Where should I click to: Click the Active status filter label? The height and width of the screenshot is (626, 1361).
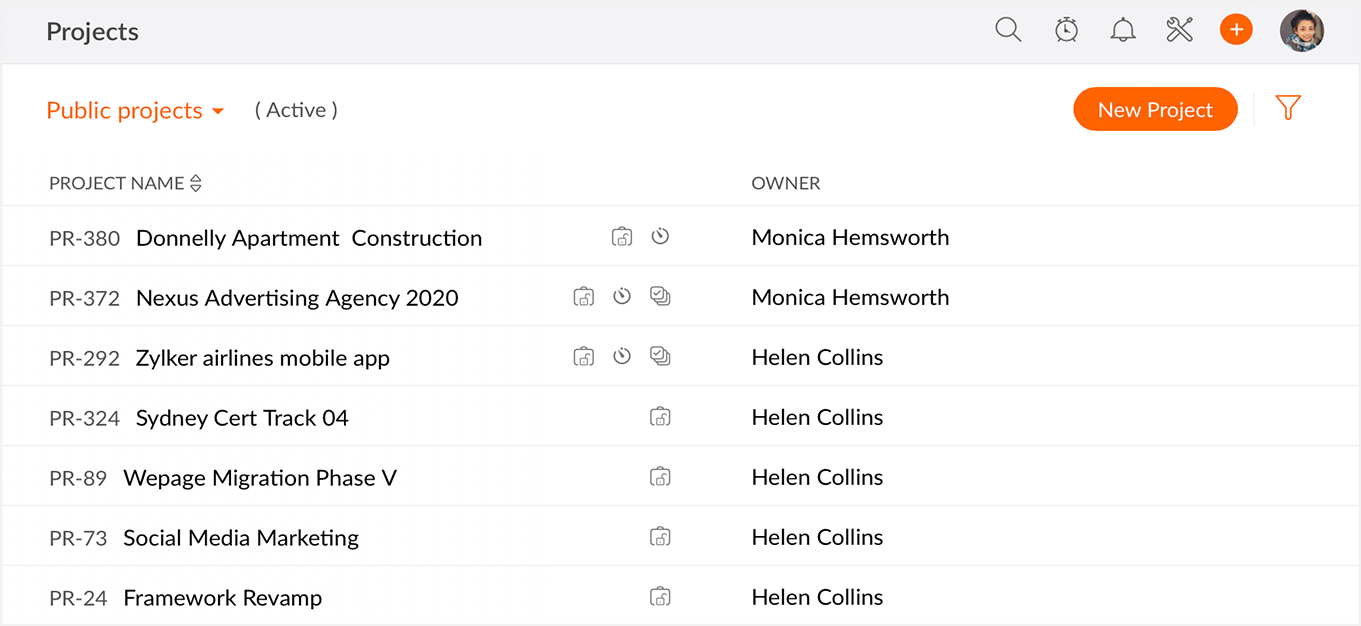click(x=296, y=110)
